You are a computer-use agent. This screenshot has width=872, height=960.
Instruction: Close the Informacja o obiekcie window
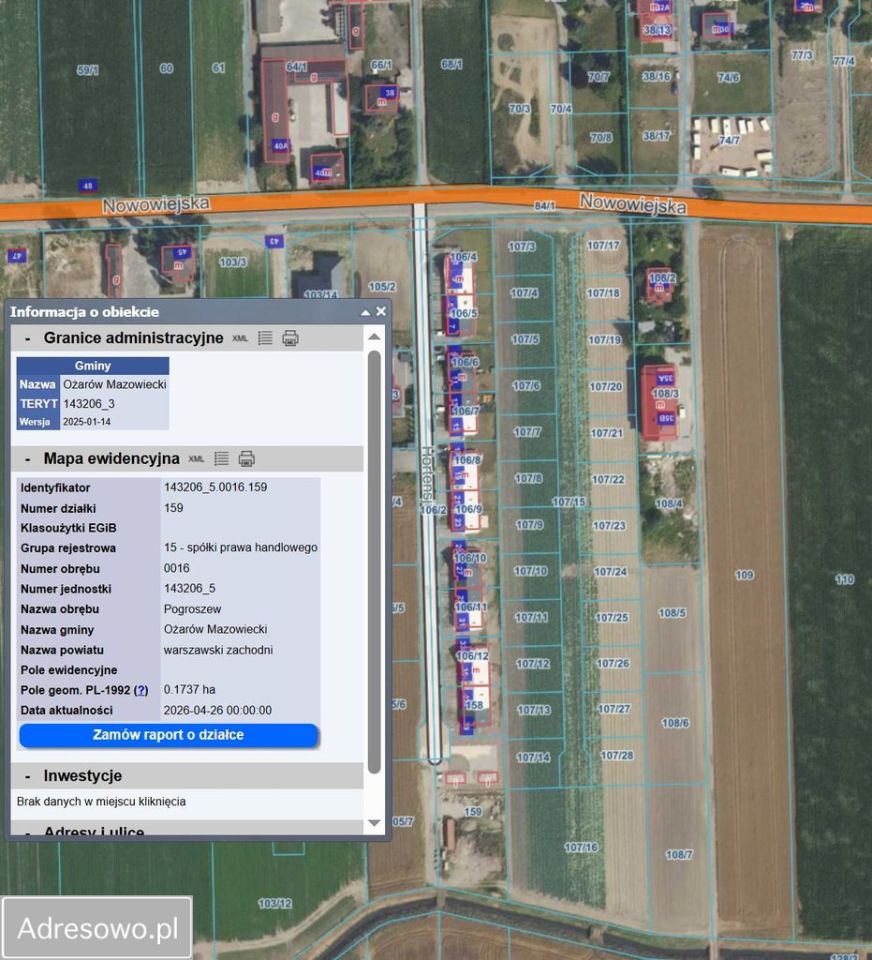click(381, 312)
